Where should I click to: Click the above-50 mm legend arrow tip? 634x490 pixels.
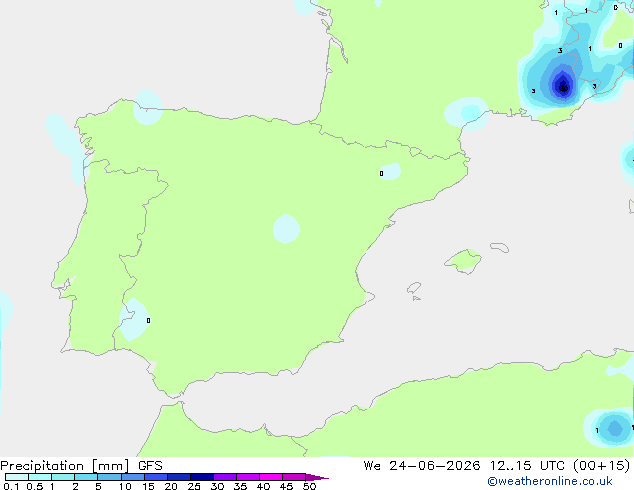(317, 477)
